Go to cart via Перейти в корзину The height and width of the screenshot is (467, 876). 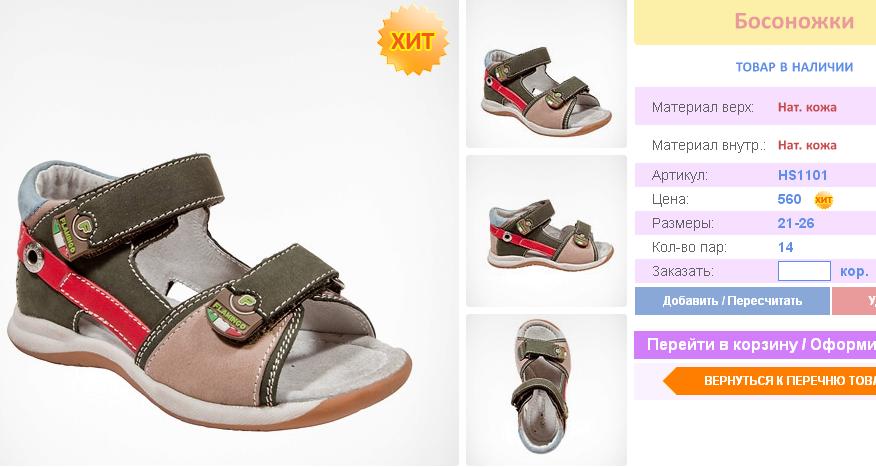point(755,345)
